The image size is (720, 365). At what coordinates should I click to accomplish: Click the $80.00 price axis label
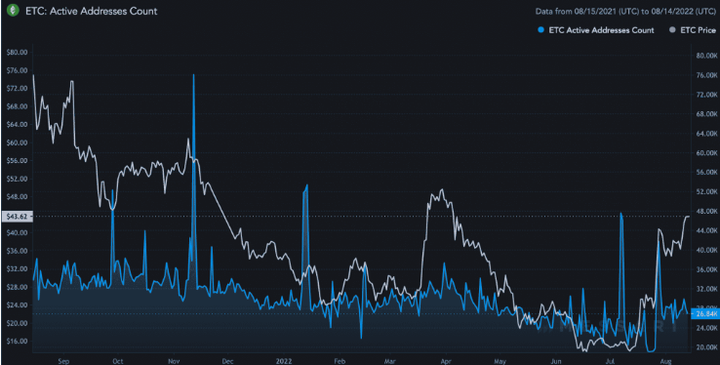(17, 52)
